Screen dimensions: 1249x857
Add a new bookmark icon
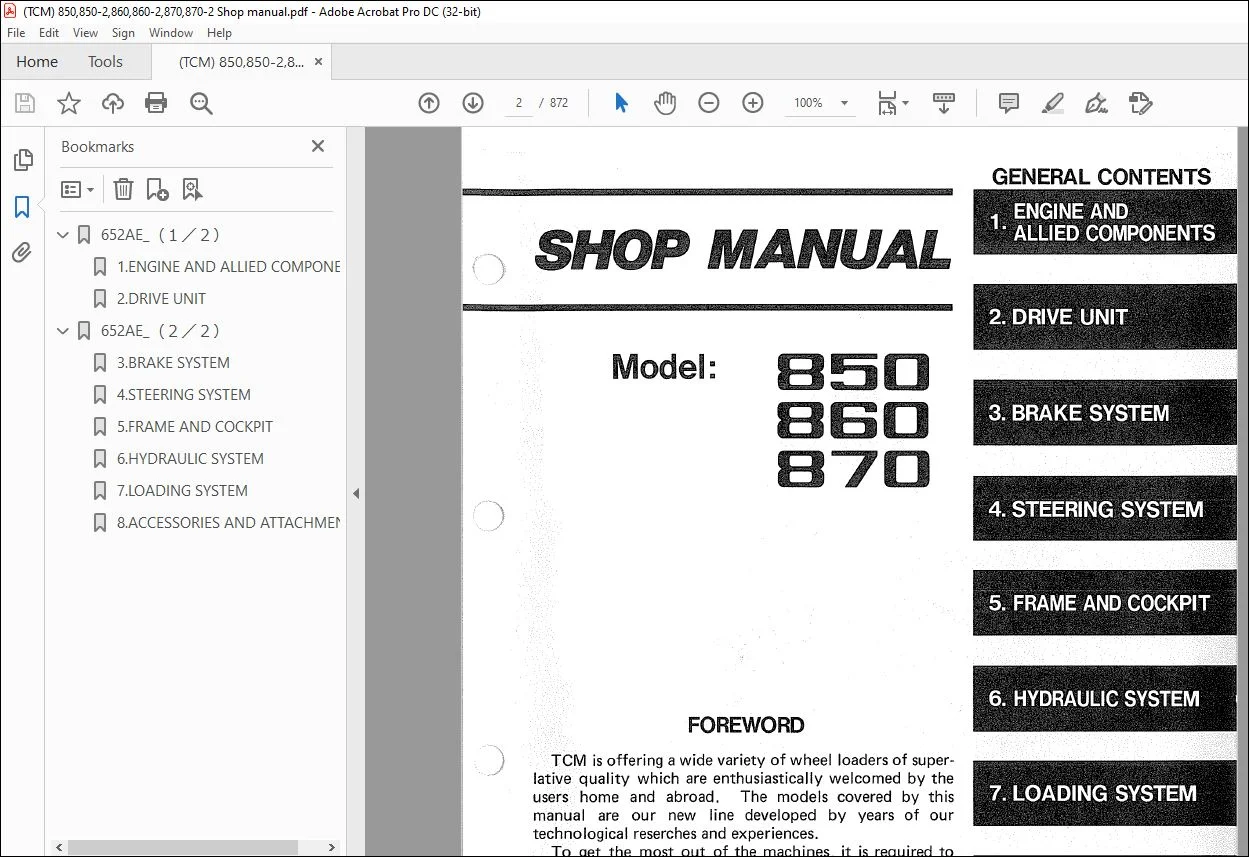157,189
